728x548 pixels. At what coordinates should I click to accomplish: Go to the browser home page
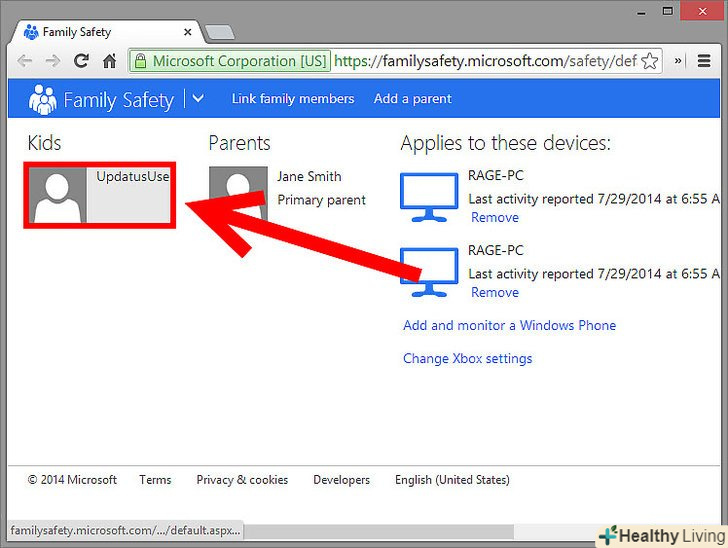click(x=110, y=61)
